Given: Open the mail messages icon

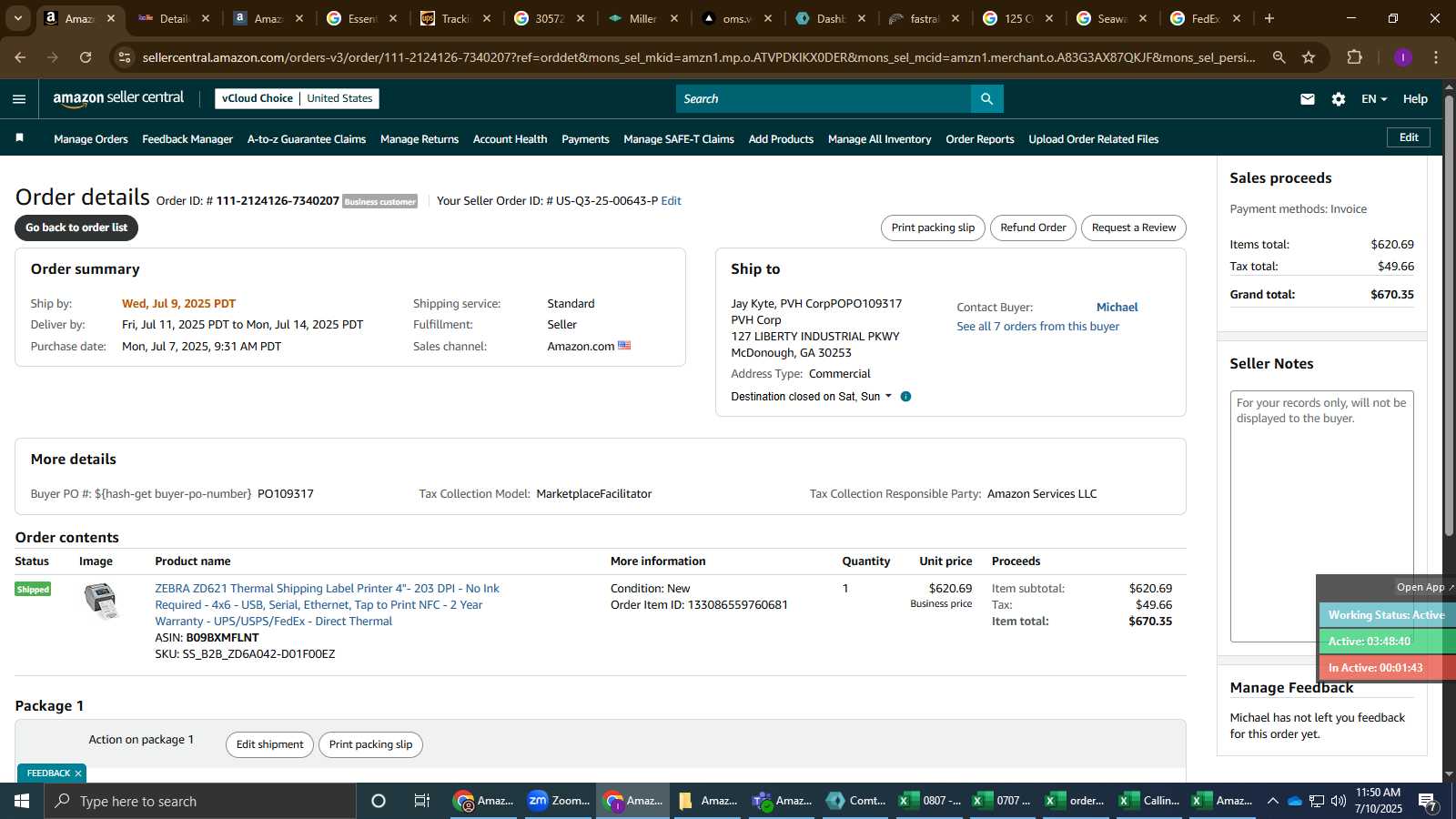Looking at the screenshot, I should click(1308, 99).
